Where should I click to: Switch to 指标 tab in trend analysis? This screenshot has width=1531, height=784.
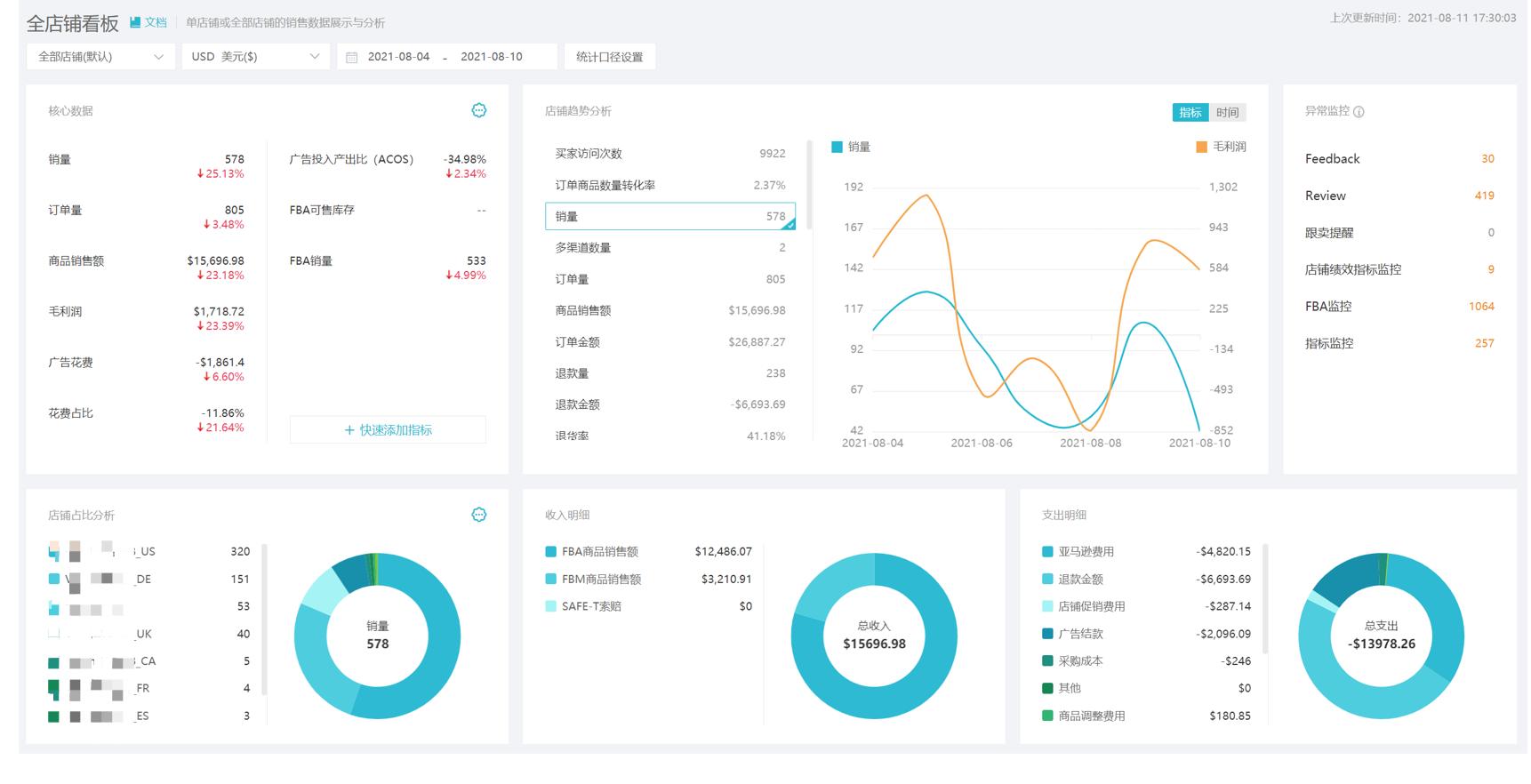[x=1190, y=112]
